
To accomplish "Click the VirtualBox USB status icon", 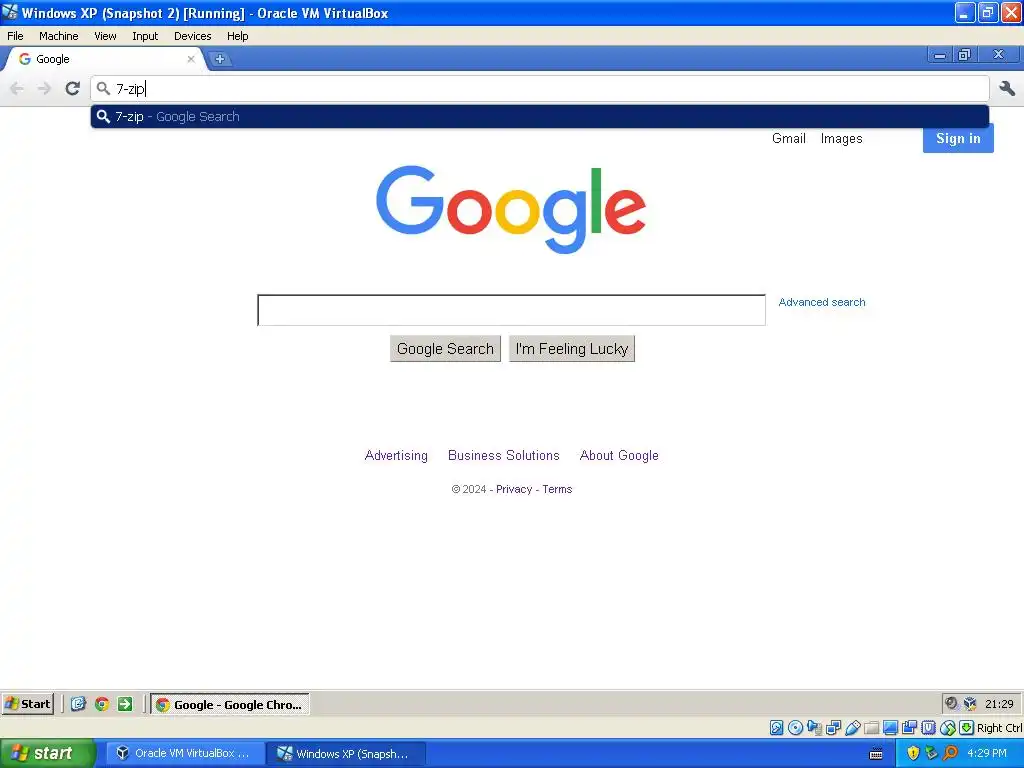I will pyautogui.click(x=852, y=728).
